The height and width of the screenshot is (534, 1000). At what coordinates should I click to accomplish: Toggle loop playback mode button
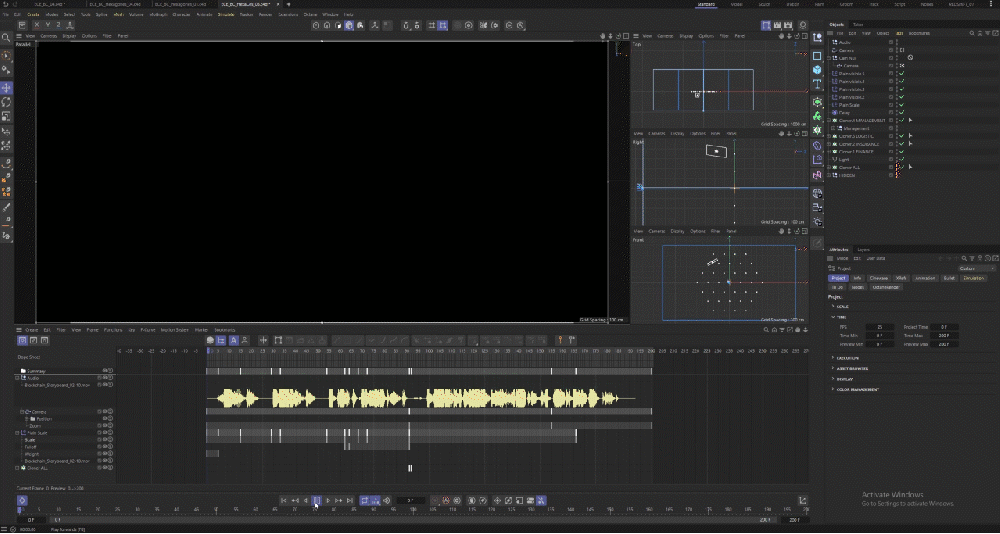pos(365,501)
